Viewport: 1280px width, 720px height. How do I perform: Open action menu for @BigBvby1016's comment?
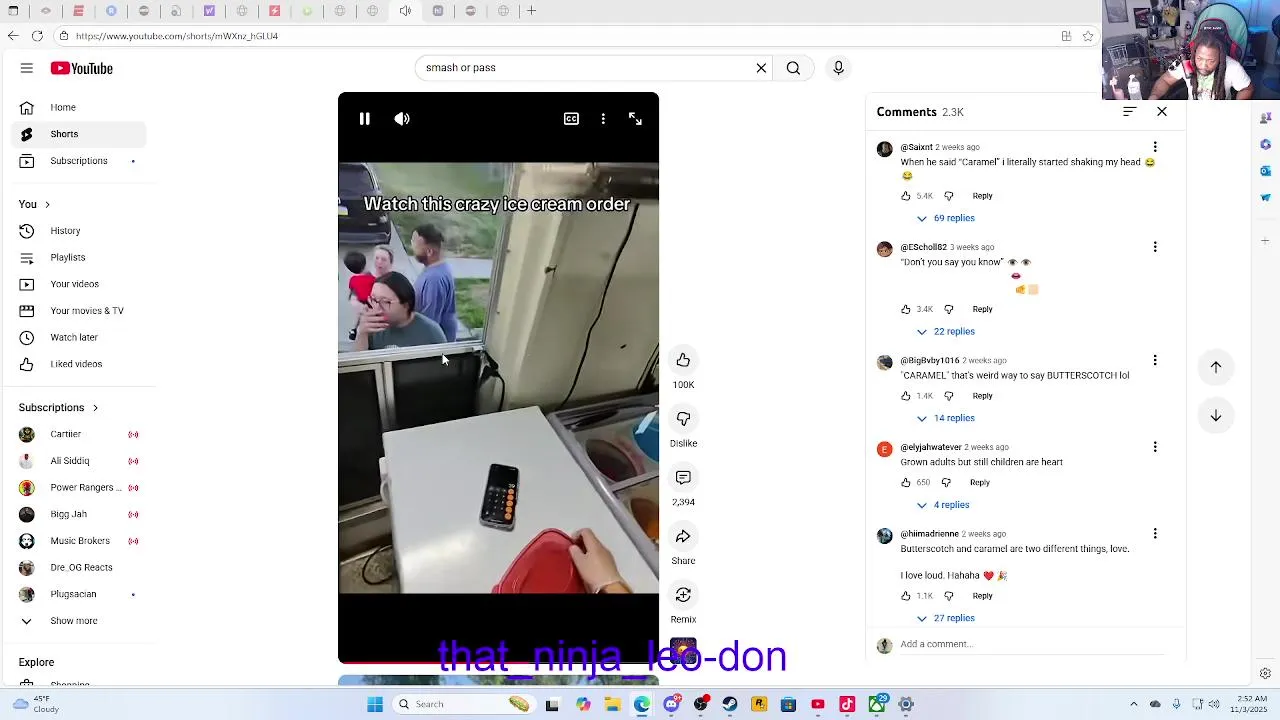click(x=1155, y=360)
